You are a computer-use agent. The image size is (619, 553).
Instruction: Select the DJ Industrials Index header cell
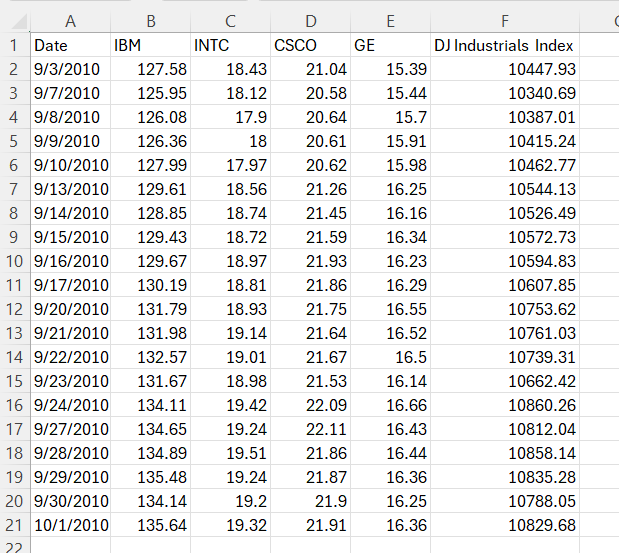(505, 45)
